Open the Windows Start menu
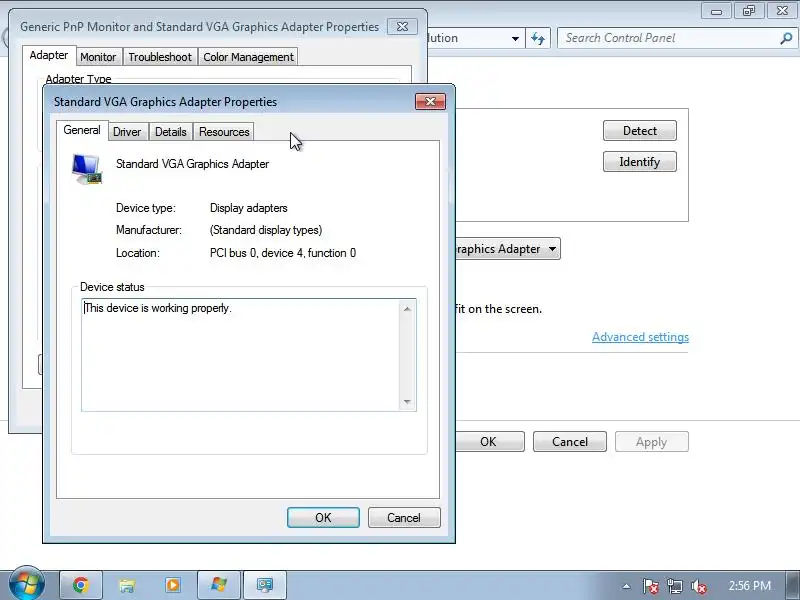 (x=27, y=584)
